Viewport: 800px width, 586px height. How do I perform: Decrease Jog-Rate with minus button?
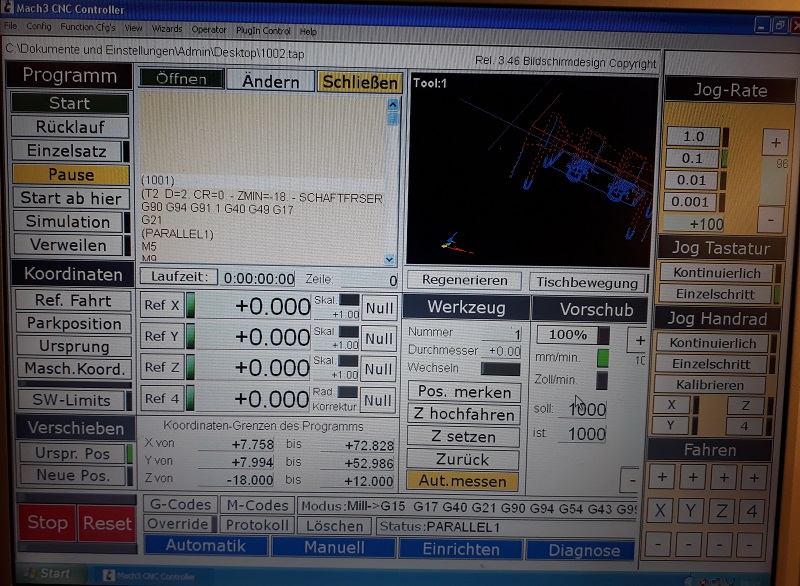pyautogui.click(x=770, y=220)
